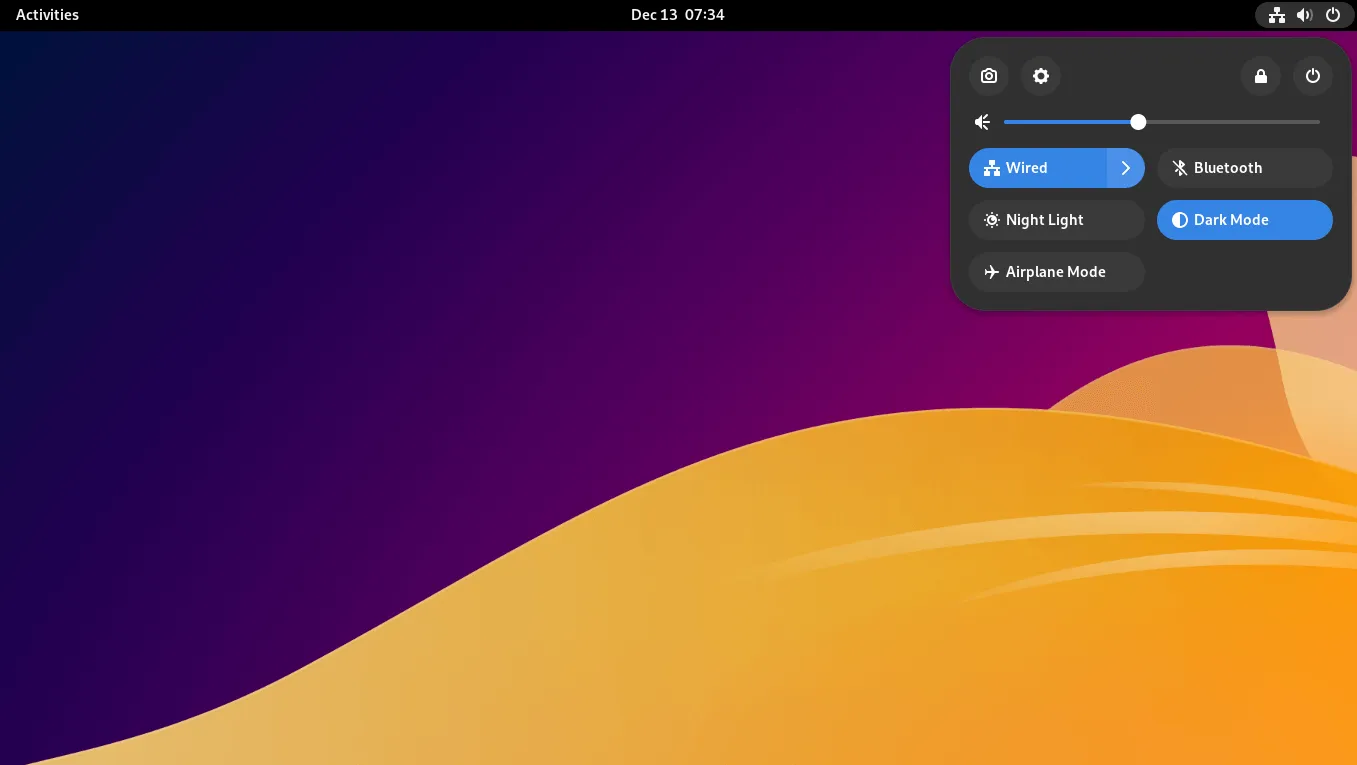Image resolution: width=1357 pixels, height=765 pixels.
Task: Click the volume icon in system tray
Action: [x=1303, y=14]
